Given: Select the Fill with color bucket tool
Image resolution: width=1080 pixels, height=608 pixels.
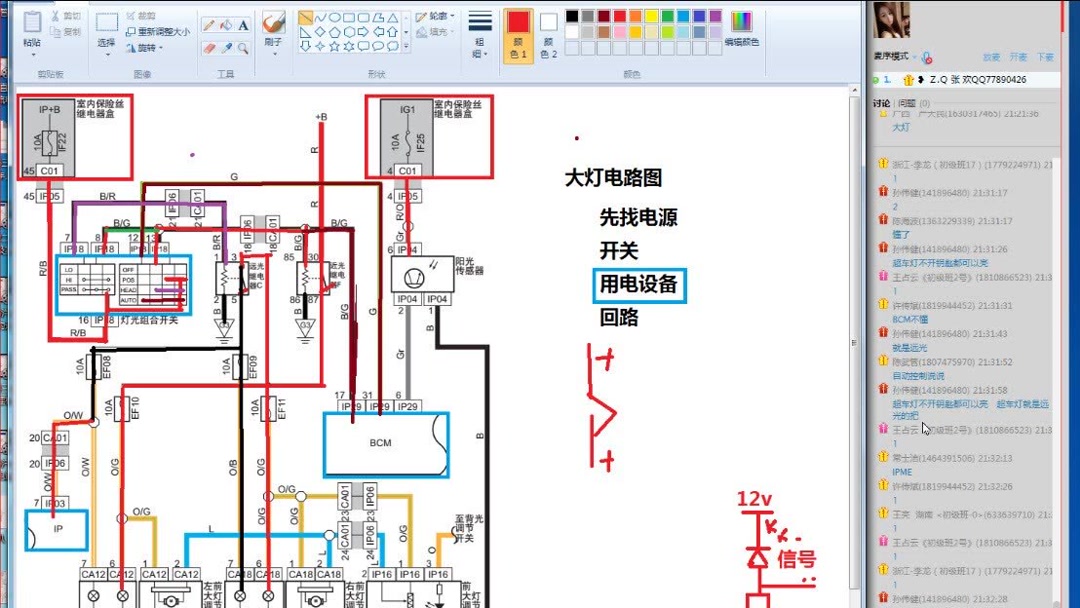Looking at the screenshot, I should pos(226,25).
